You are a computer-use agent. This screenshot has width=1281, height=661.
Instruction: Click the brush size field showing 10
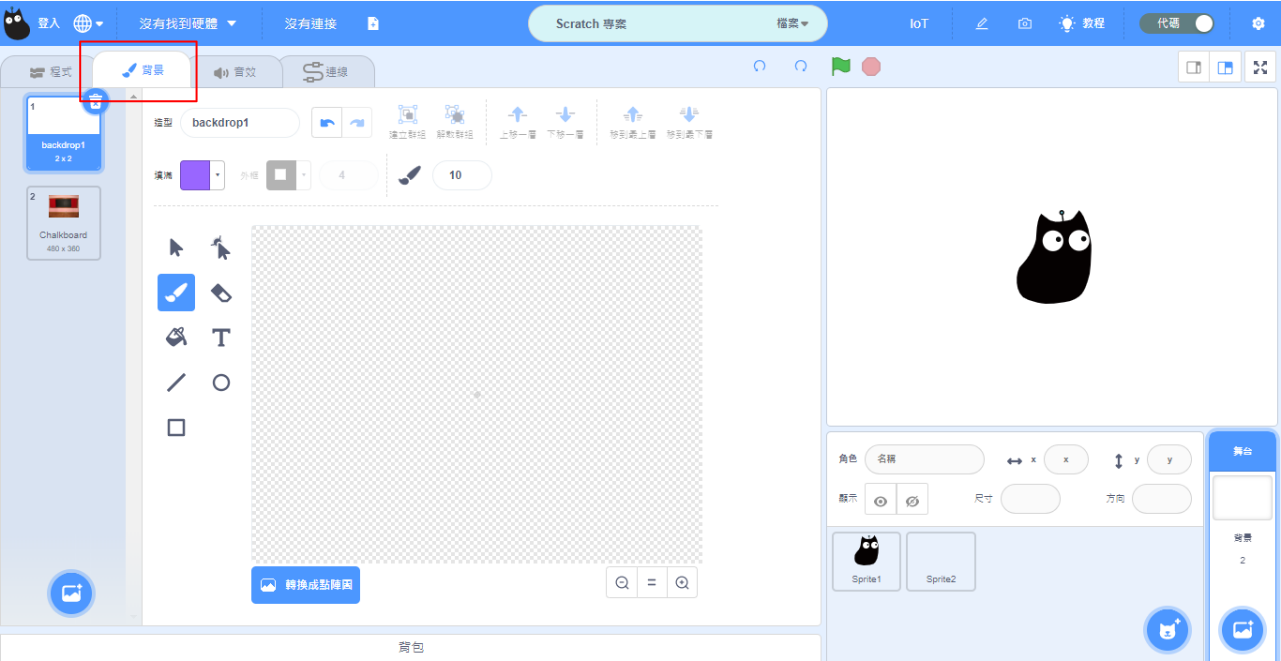pos(462,175)
